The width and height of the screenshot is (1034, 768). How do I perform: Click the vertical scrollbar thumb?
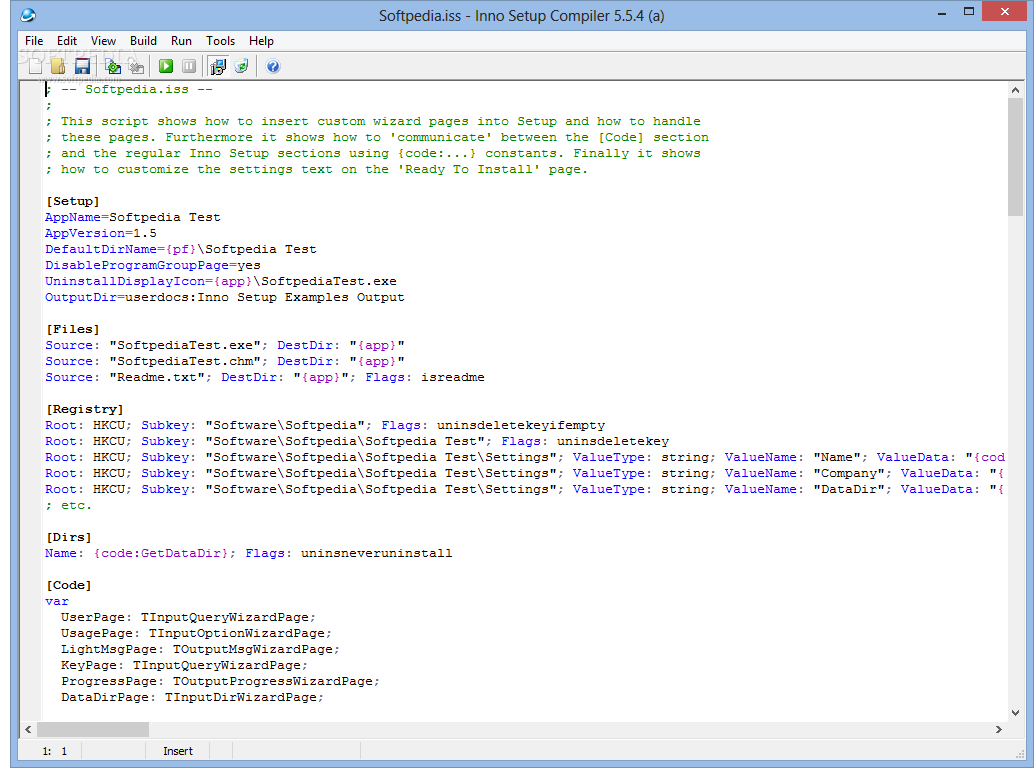(x=1016, y=157)
